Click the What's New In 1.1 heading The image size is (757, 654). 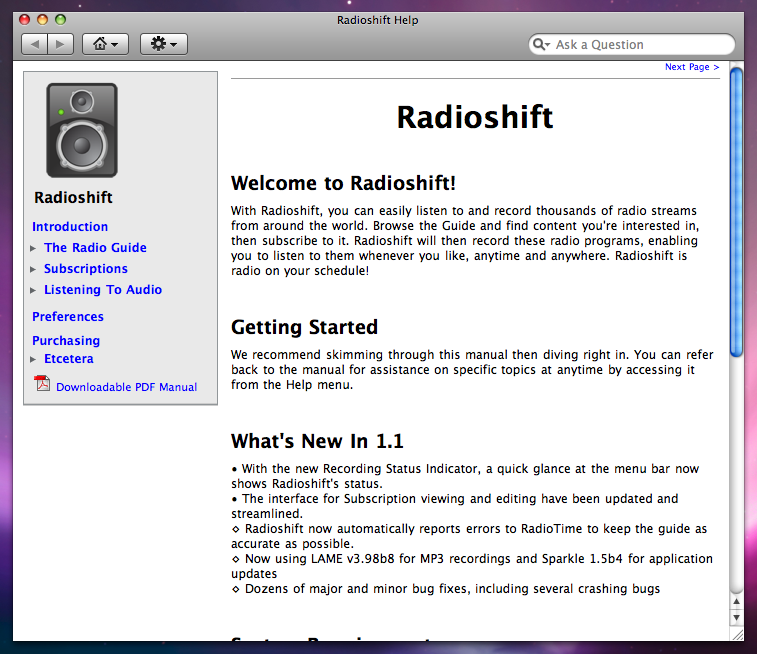pyautogui.click(x=317, y=441)
